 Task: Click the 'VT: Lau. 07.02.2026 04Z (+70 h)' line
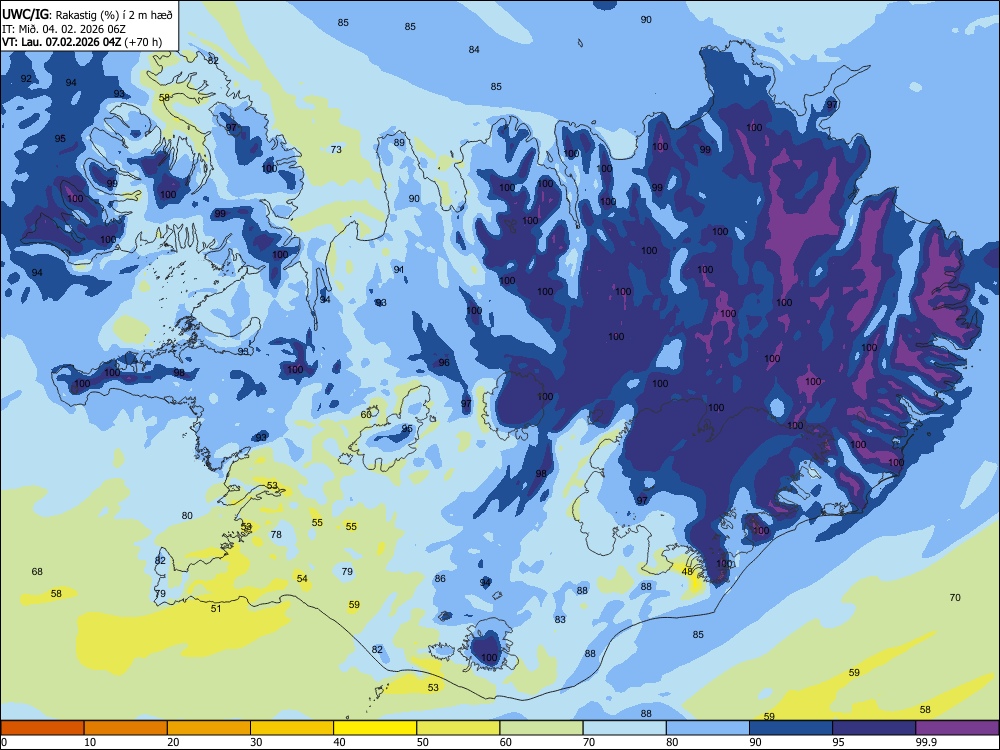click(82, 42)
